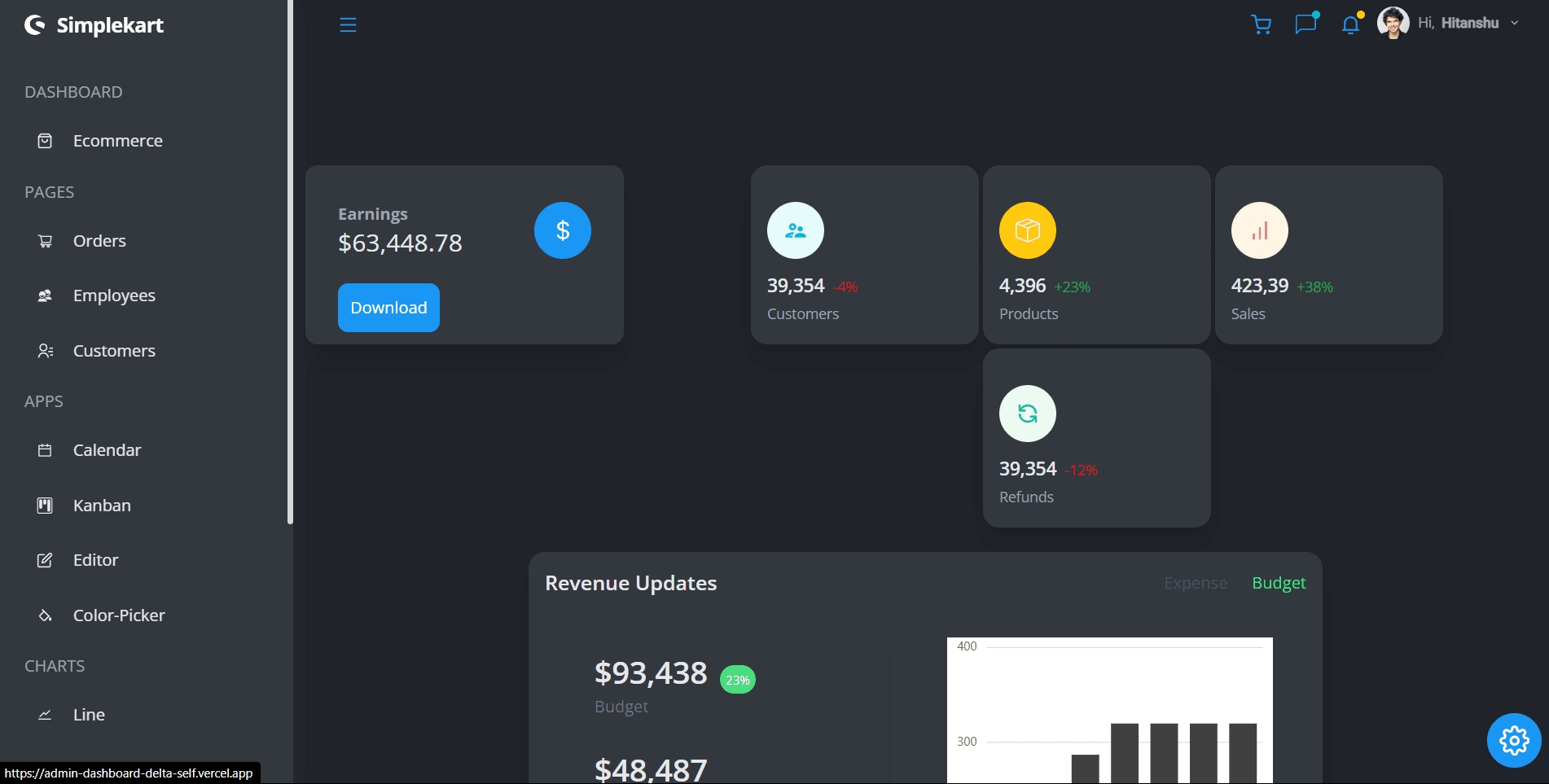Viewport: 1549px width, 784px height.
Task: Click the 39,354 Customers value
Action: [x=796, y=286]
